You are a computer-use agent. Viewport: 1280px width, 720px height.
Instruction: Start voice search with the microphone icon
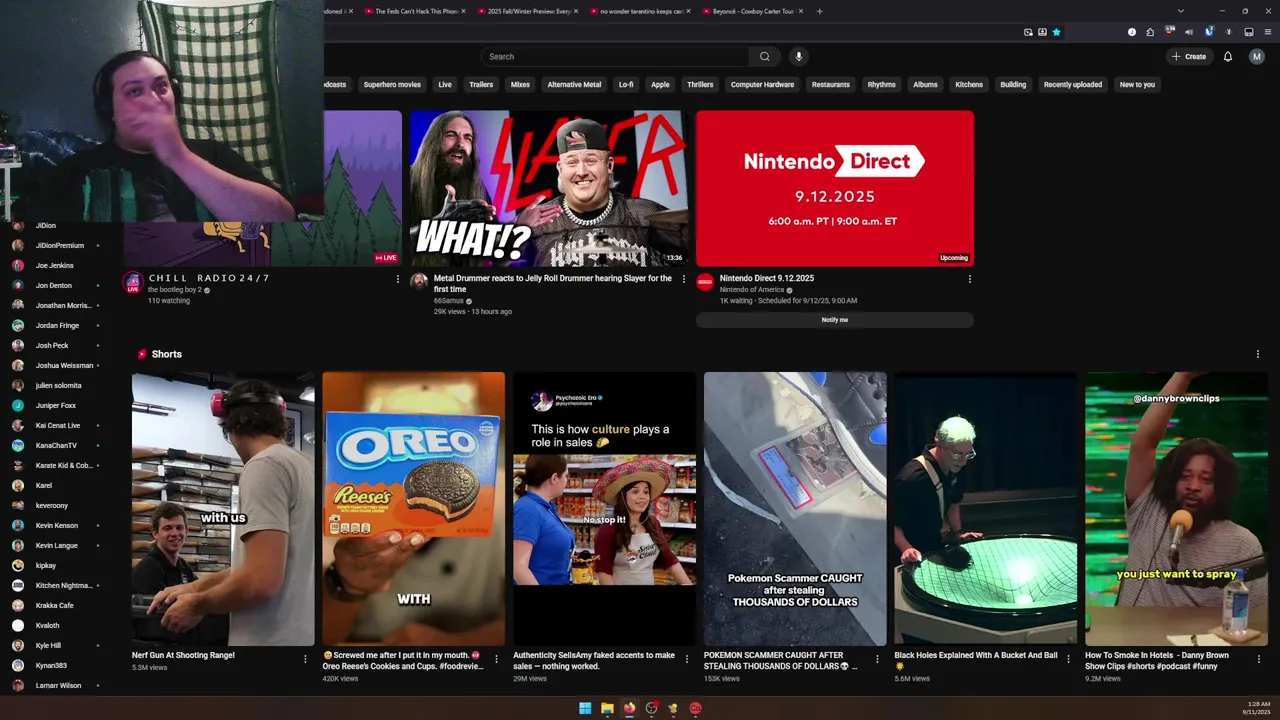[x=798, y=57]
